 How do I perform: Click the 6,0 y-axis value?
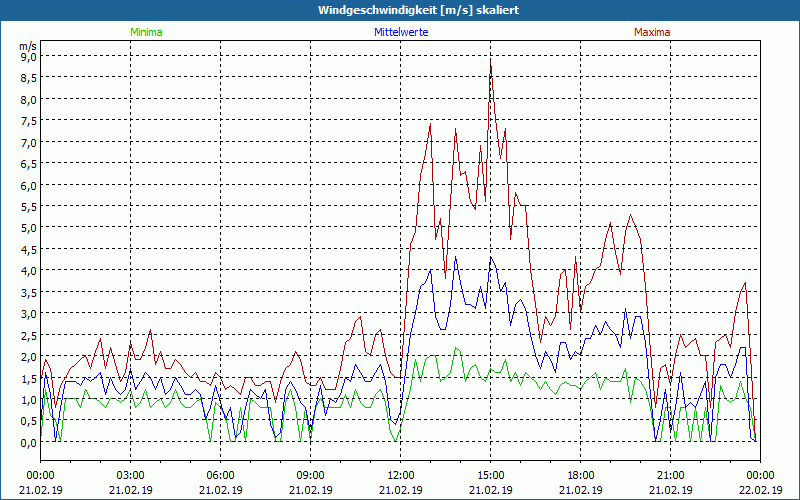28,185
